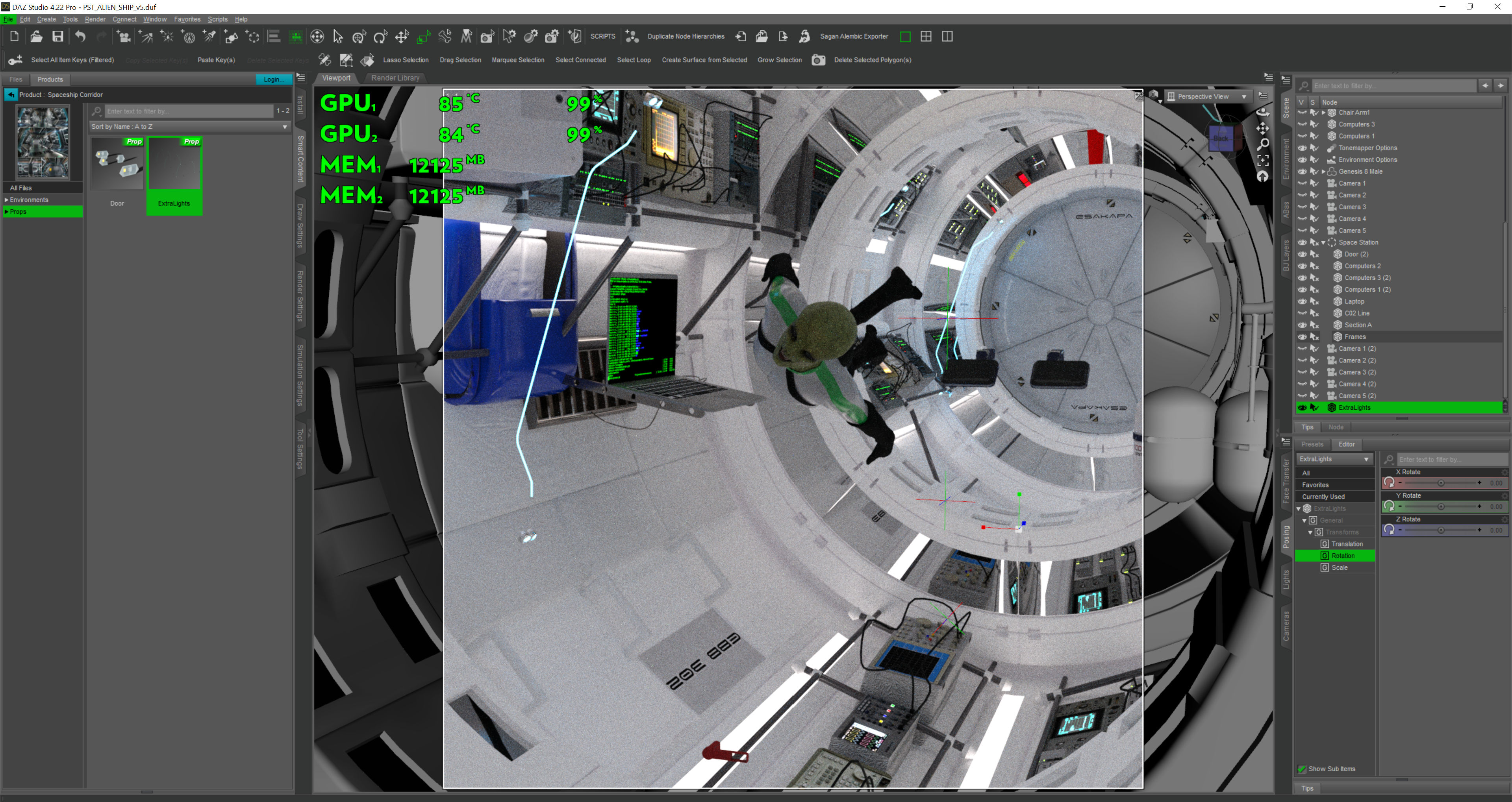Click the Open file folder icon
The width and height of the screenshot is (1512, 802).
click(36, 36)
